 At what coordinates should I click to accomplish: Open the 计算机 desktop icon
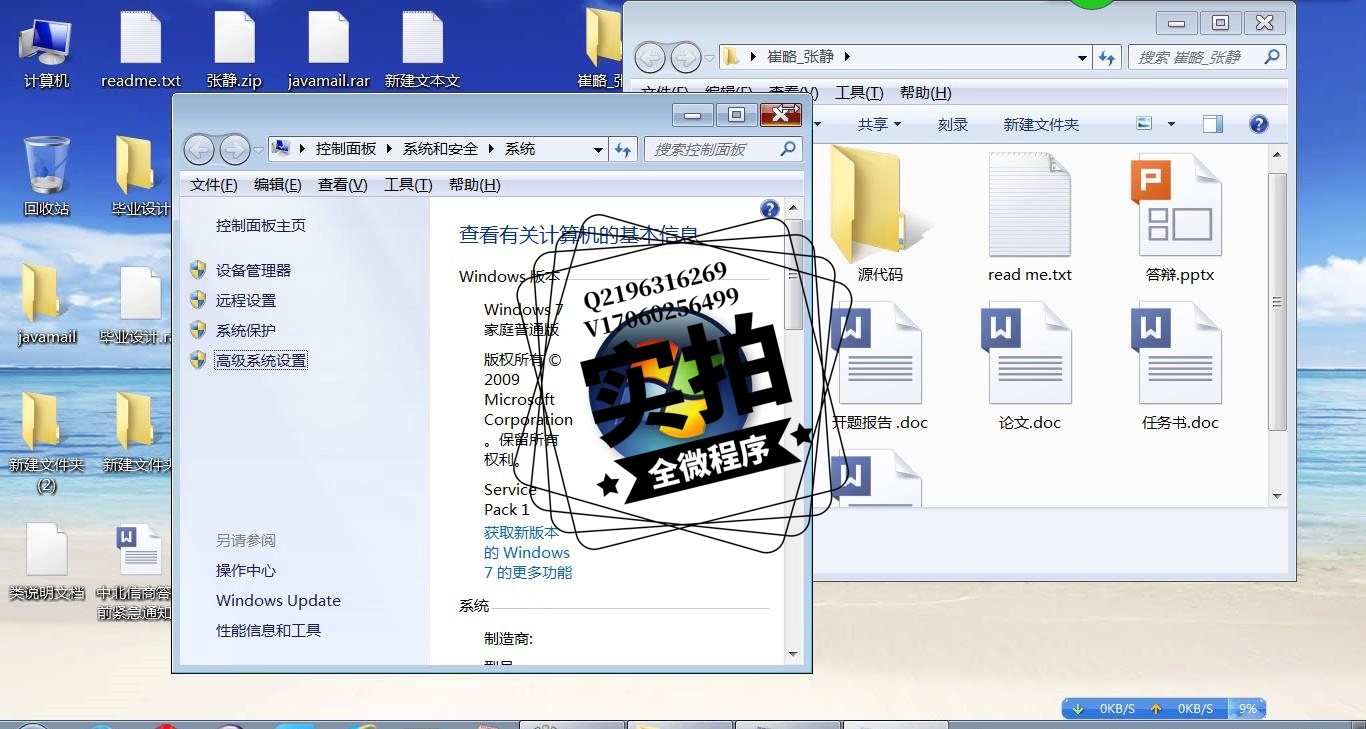point(46,52)
